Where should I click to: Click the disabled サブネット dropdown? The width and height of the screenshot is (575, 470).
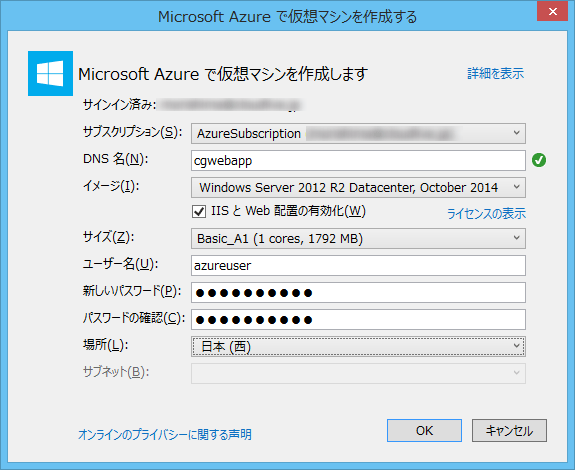[x=358, y=373]
